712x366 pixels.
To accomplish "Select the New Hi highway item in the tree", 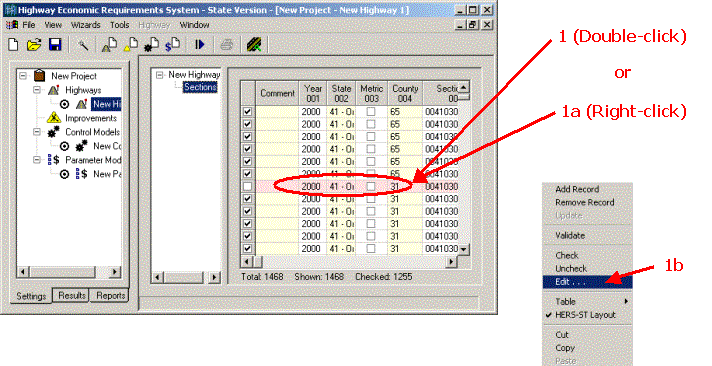I will [106, 104].
